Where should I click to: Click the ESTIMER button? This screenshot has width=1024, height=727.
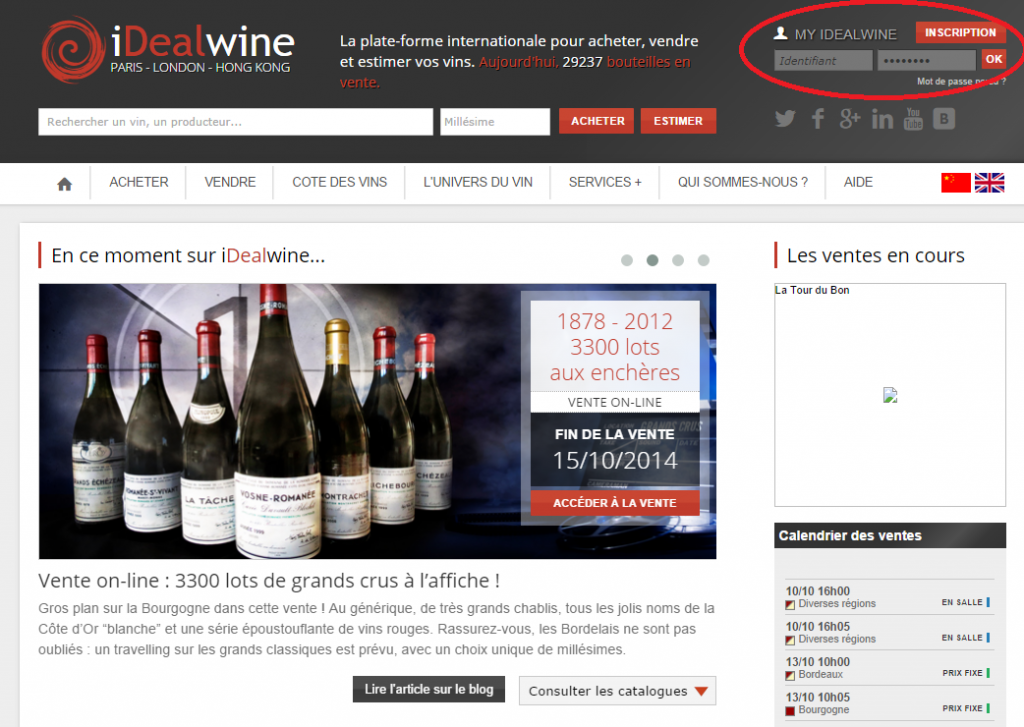point(679,121)
